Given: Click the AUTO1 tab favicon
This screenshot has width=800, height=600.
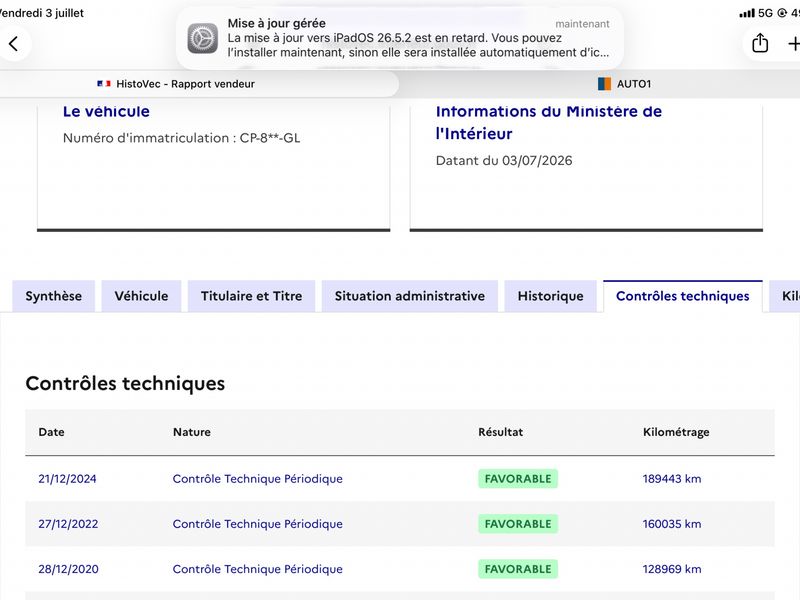Looking at the screenshot, I should point(604,84).
